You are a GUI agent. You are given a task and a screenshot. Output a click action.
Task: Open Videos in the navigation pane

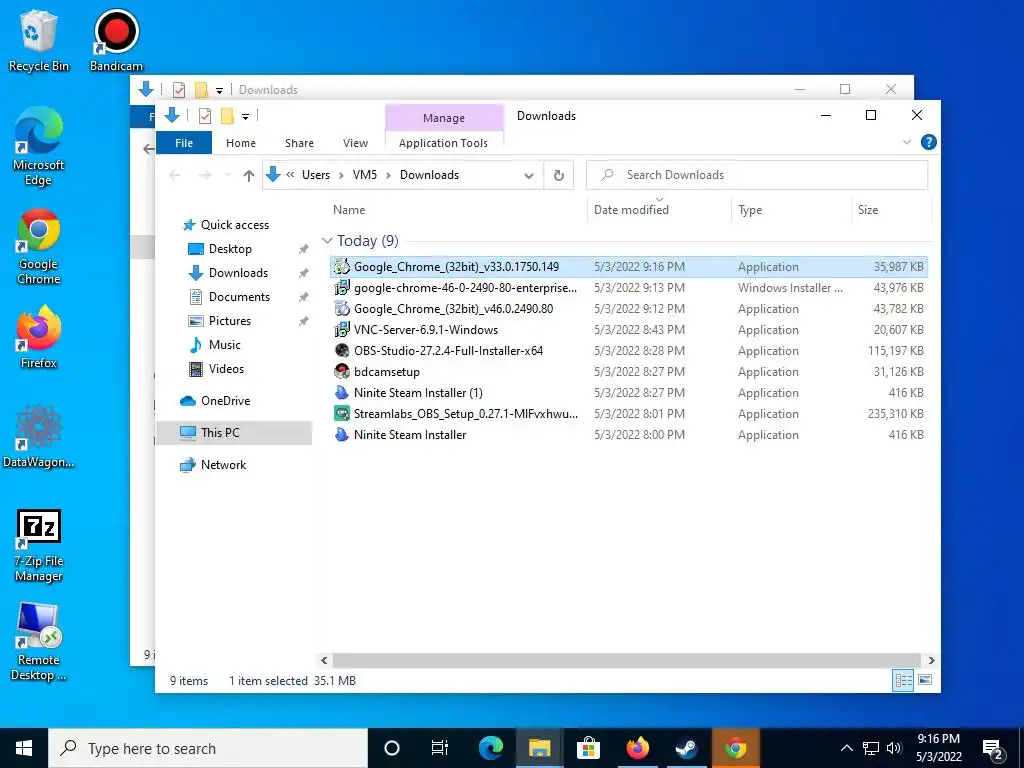tap(217, 369)
